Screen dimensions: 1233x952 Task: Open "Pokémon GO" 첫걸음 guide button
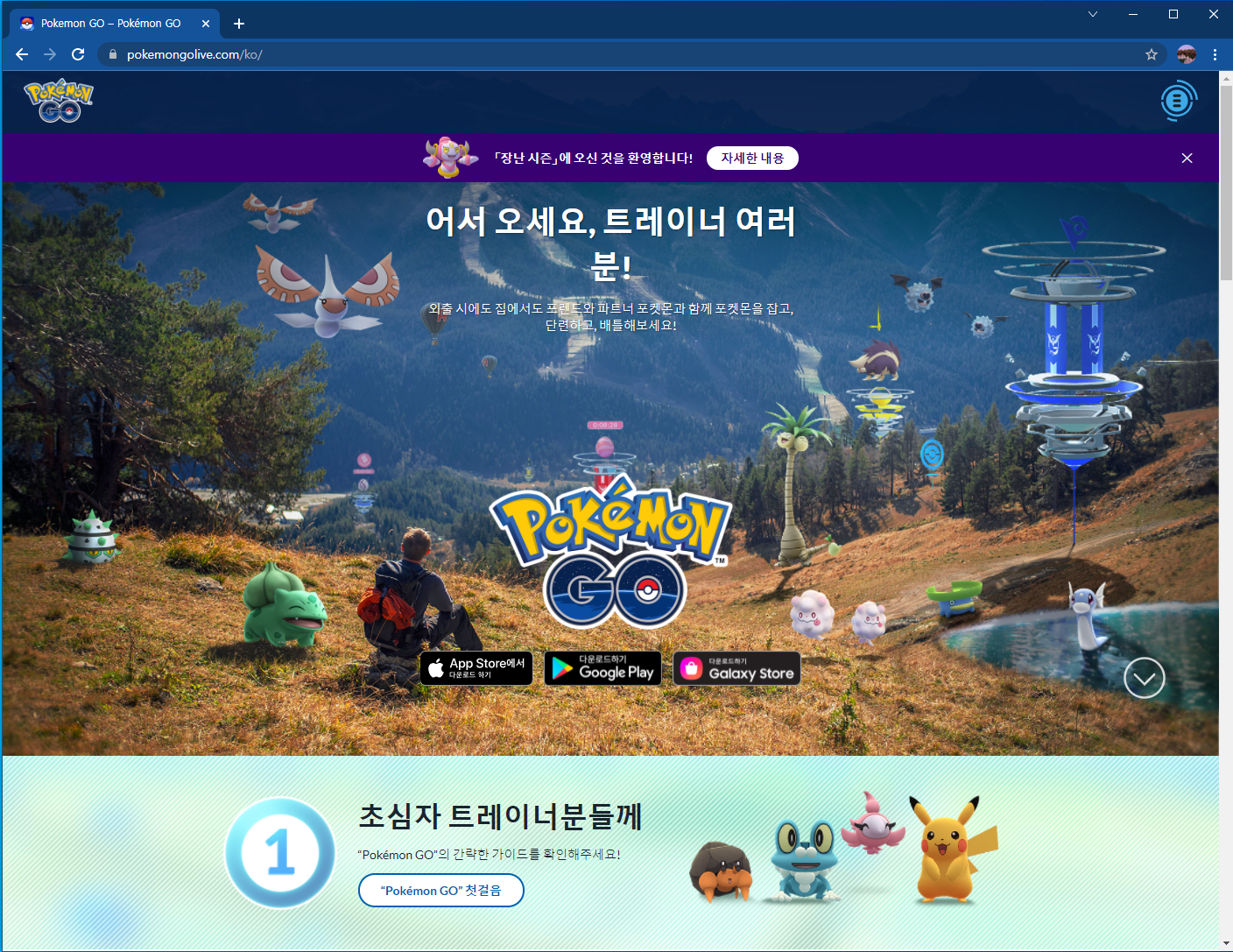coord(441,891)
